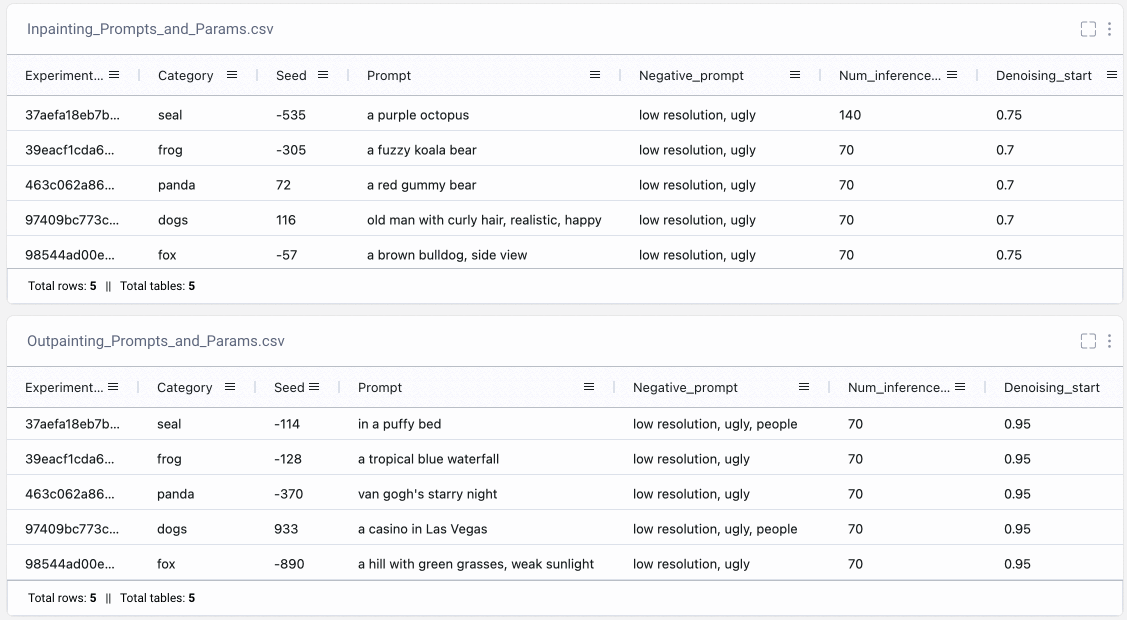Screen dimensions: 1127x620
Task: Select 'low resolution, ugly, people' in seal row
Action: (714, 424)
